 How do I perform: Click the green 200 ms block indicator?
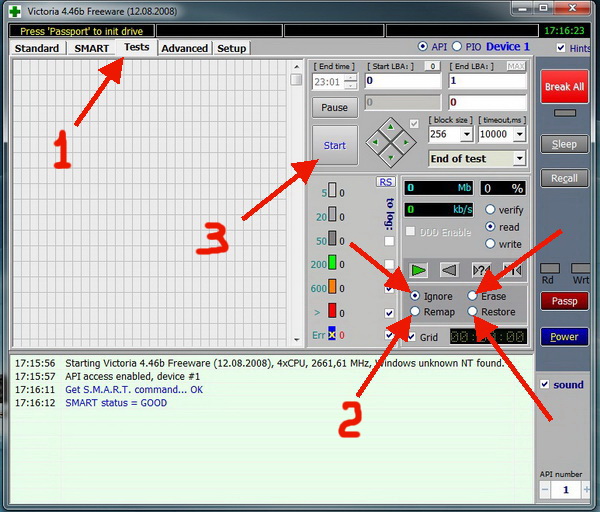(333, 263)
